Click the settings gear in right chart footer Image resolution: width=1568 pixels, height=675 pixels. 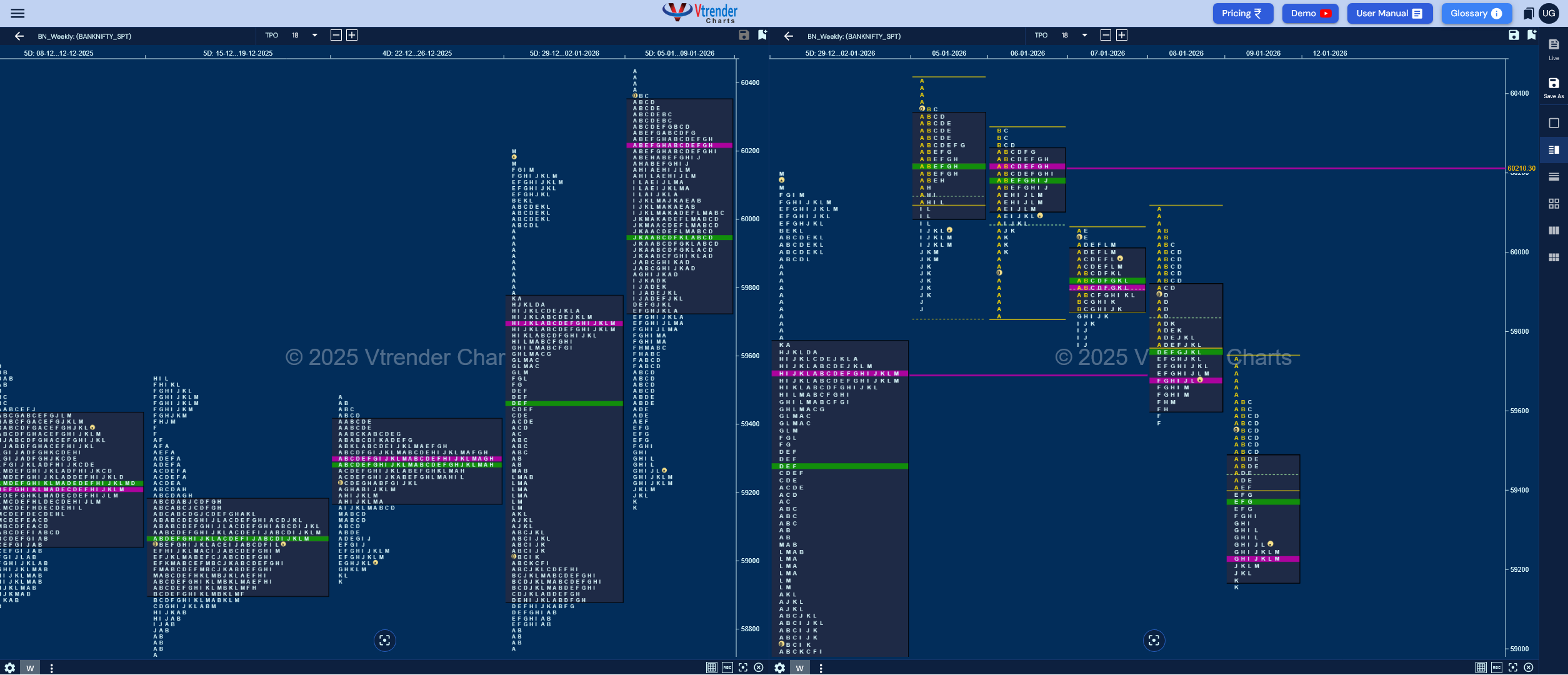point(779,667)
